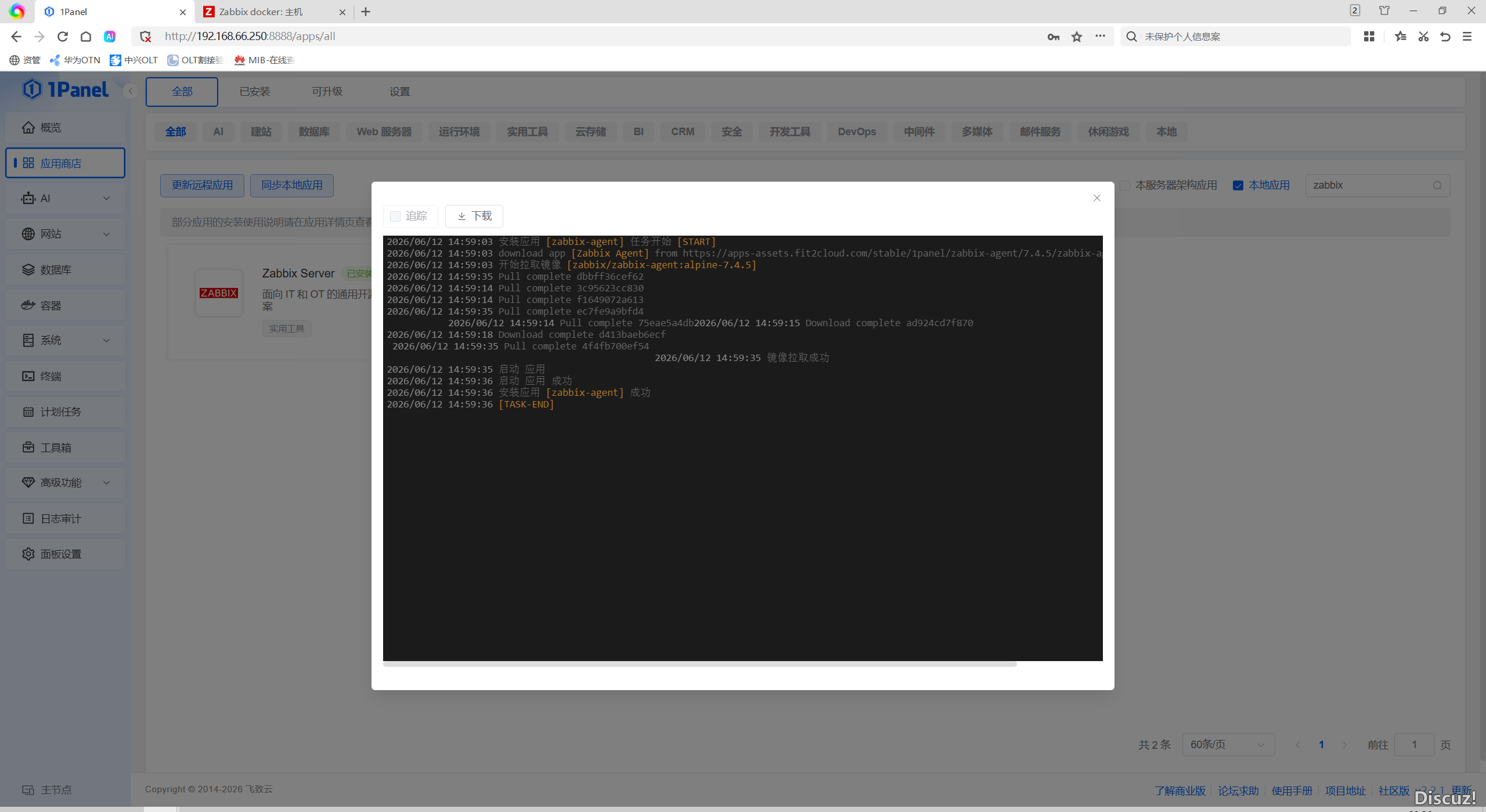Image resolution: width=1486 pixels, height=812 pixels.
Task: Click the horizontal scrollbar under the log
Action: pyautogui.click(x=699, y=664)
